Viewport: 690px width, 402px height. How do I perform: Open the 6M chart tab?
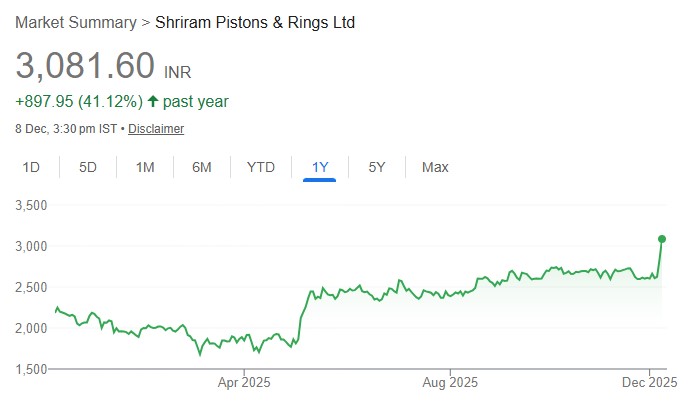202,167
